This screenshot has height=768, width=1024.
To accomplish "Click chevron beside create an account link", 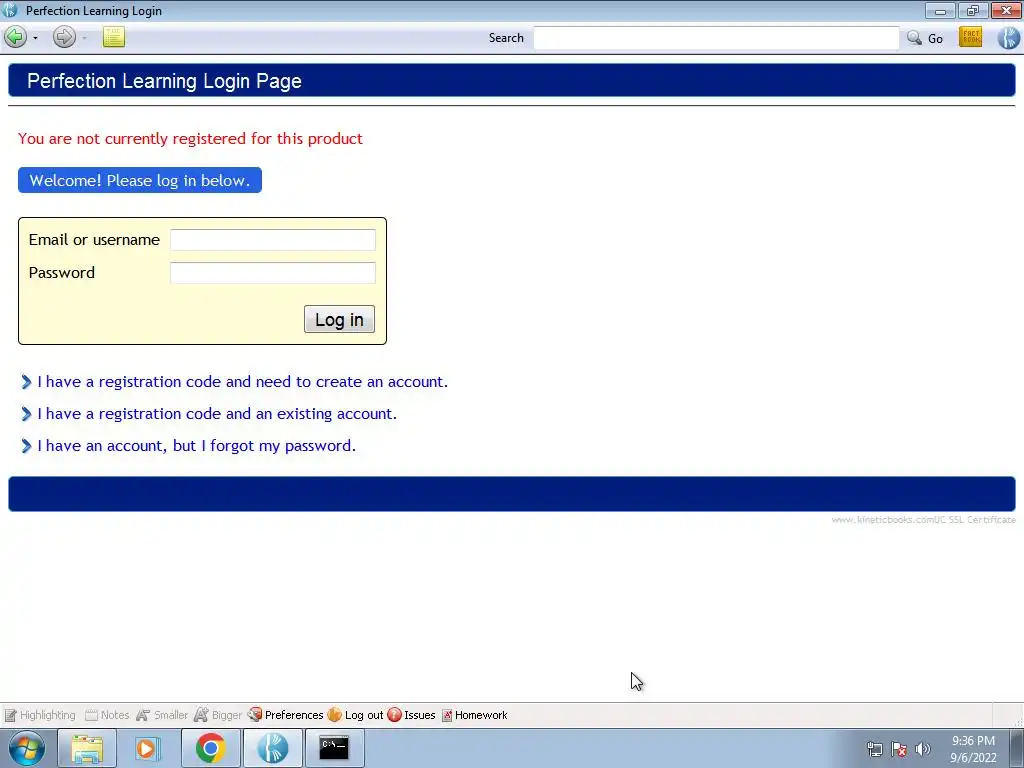I will (26, 382).
